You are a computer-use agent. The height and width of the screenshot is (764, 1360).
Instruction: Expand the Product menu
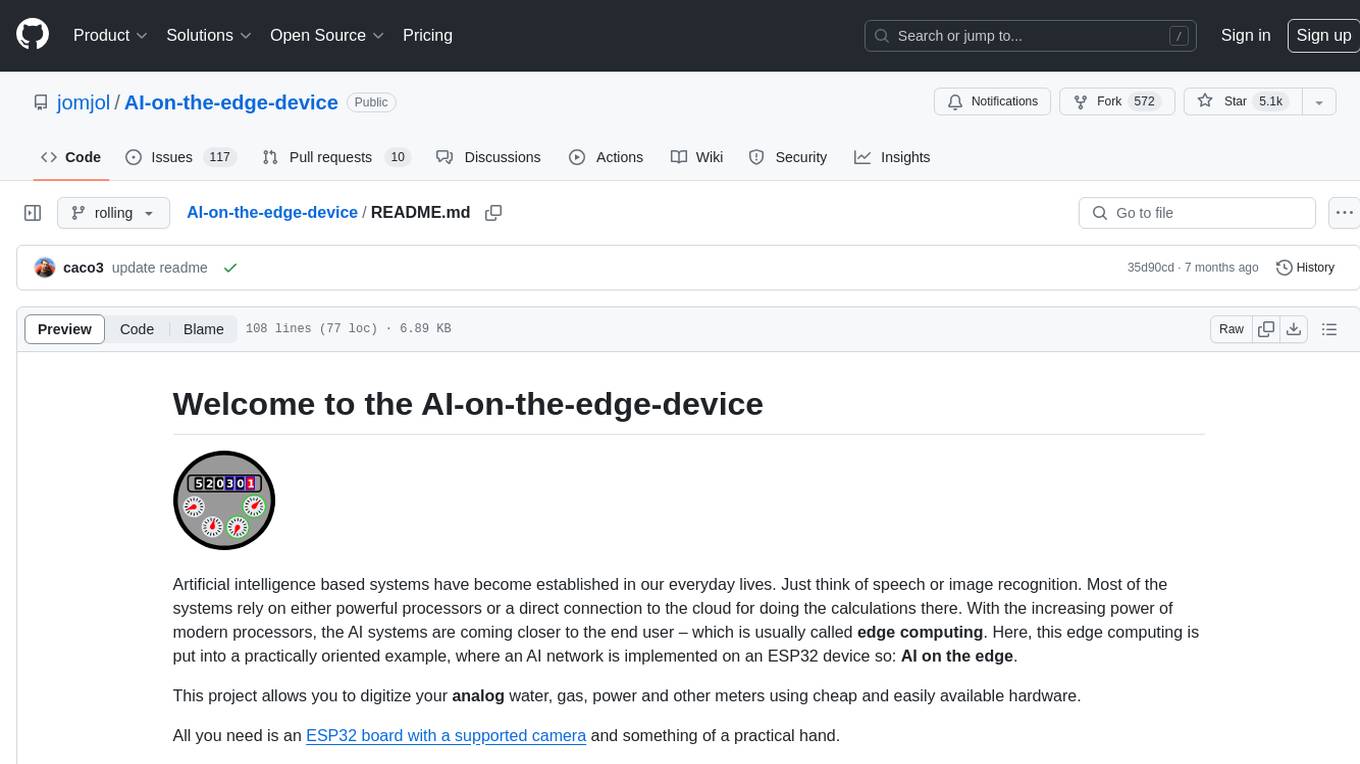pos(110,35)
